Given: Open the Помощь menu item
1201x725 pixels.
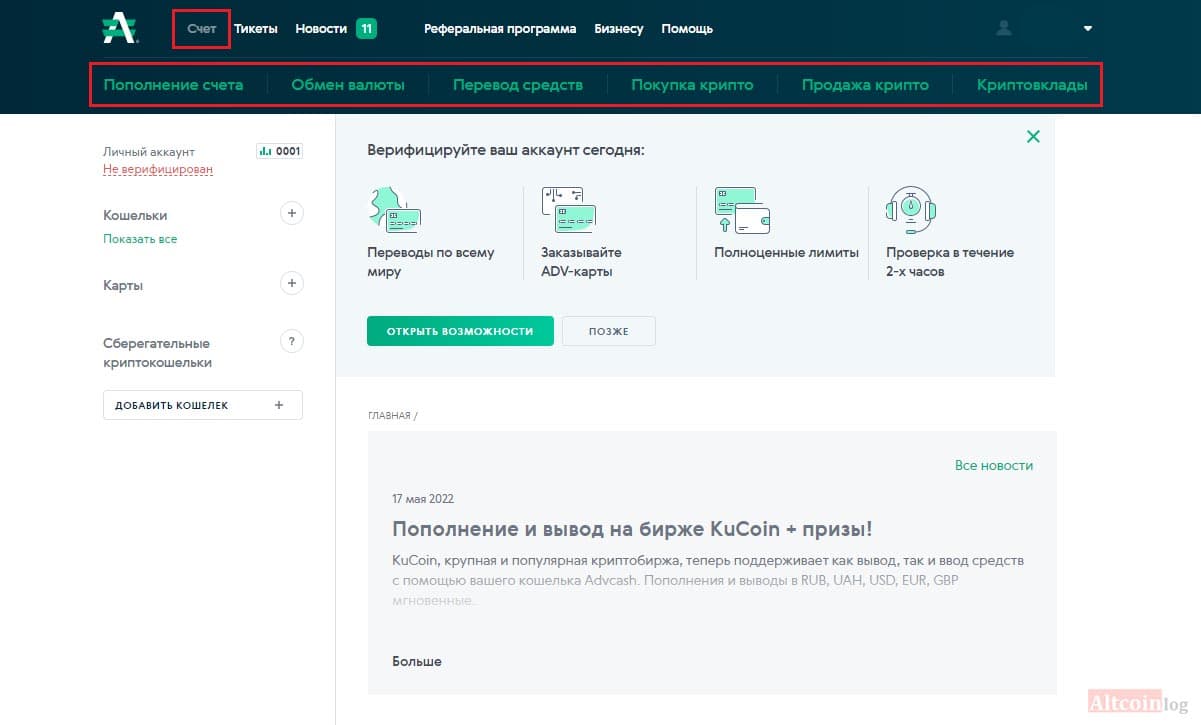Looking at the screenshot, I should coord(687,29).
